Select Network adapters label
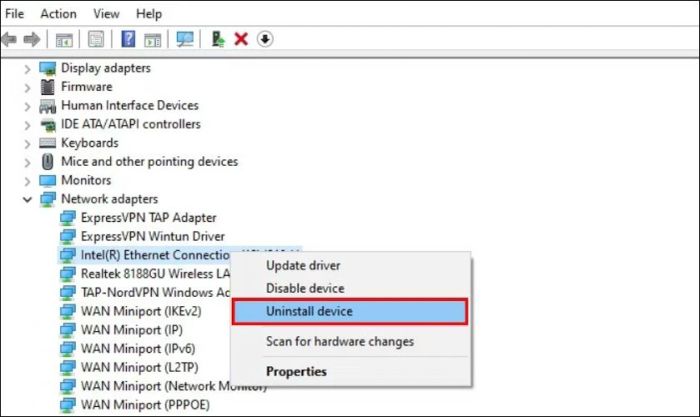The image size is (700, 417). 109,199
